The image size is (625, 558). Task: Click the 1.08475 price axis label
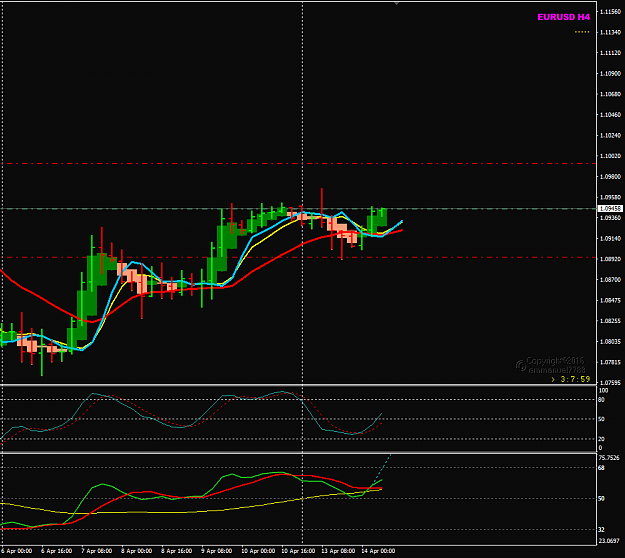(x=610, y=301)
